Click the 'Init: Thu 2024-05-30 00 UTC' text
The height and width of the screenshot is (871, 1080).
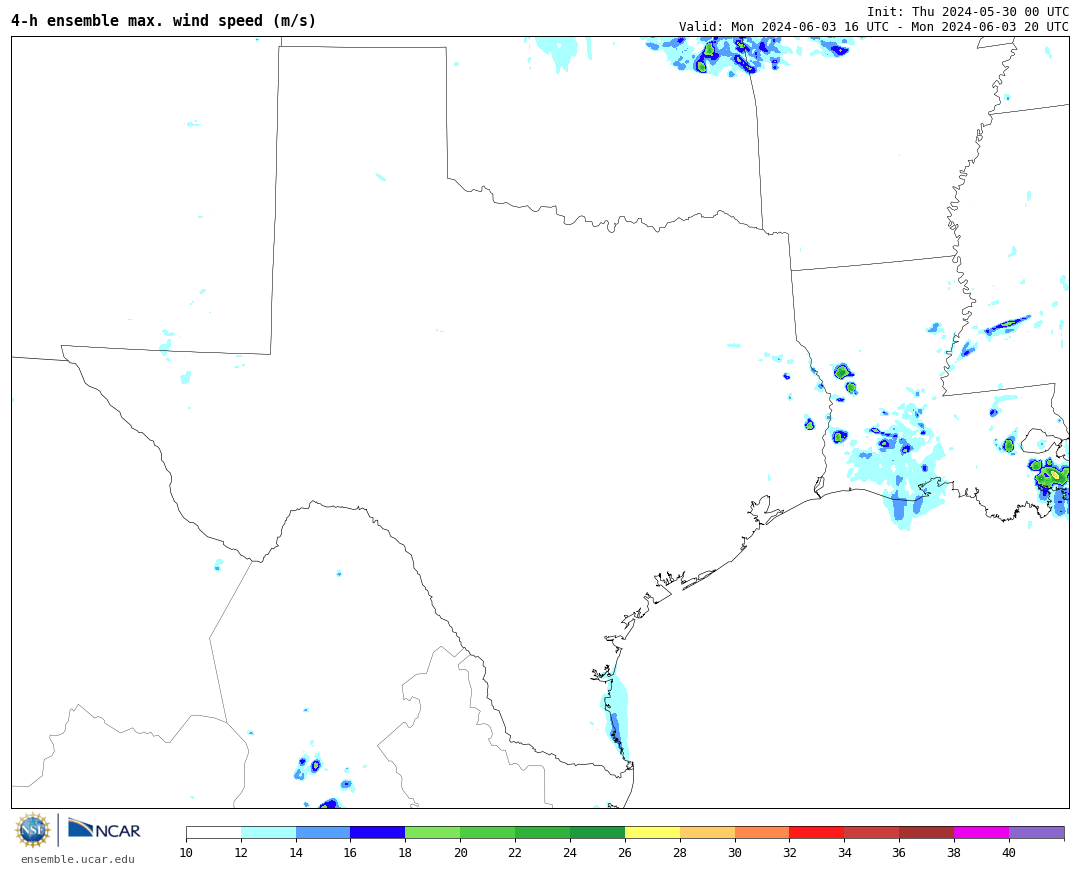coord(968,12)
